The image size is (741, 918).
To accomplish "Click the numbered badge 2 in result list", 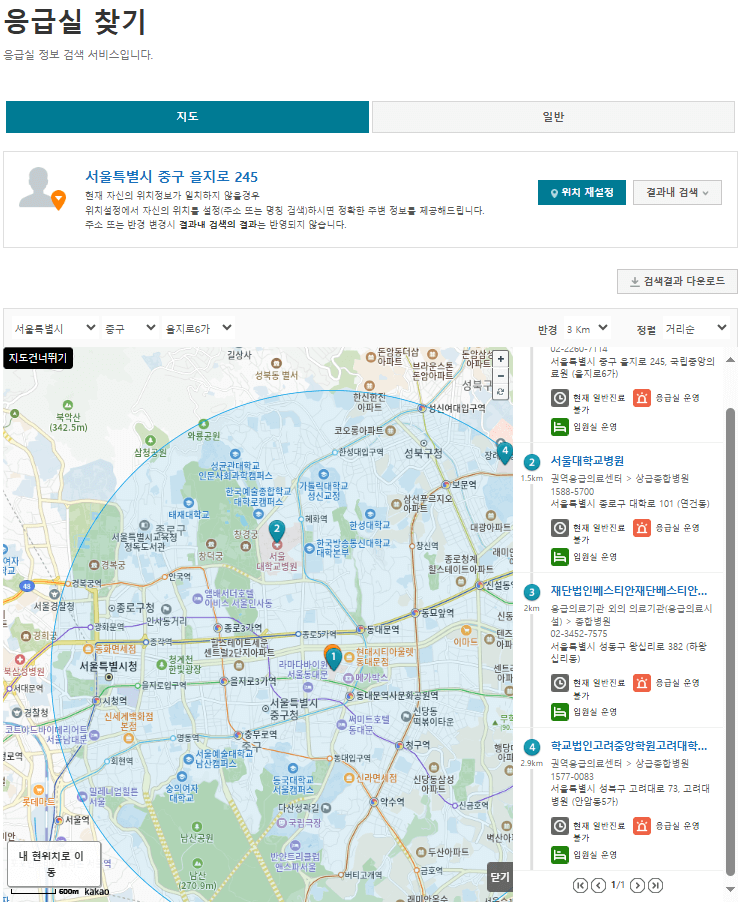I will coord(531,463).
